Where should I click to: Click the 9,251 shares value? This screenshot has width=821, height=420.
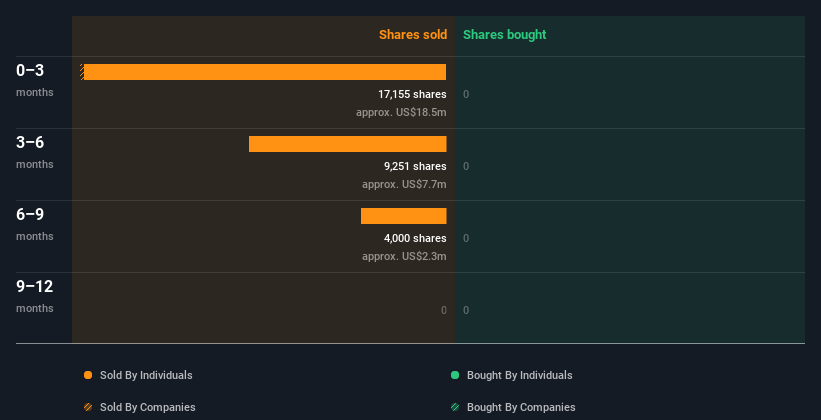(415, 166)
